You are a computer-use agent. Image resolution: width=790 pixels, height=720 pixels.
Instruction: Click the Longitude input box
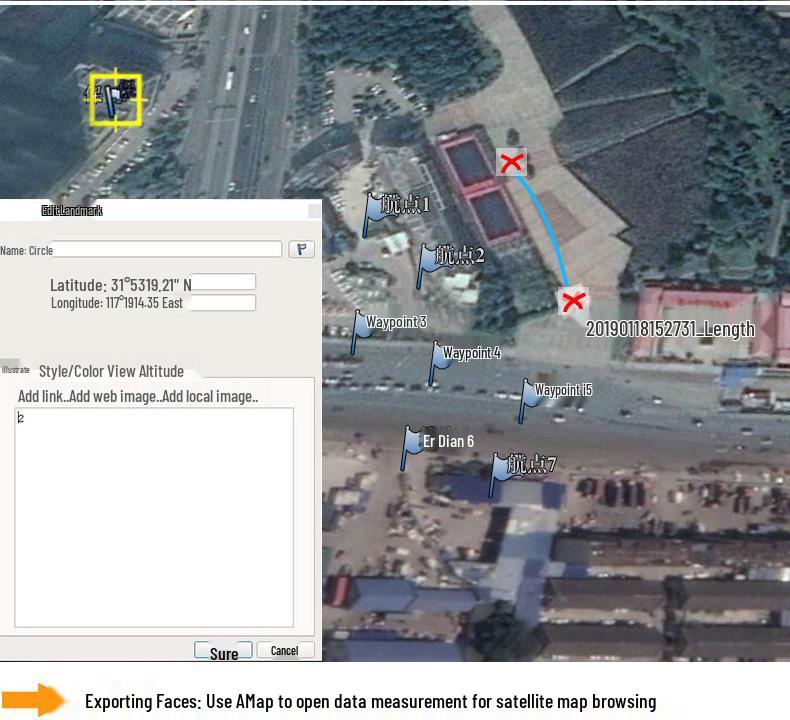pyautogui.click(x=222, y=303)
